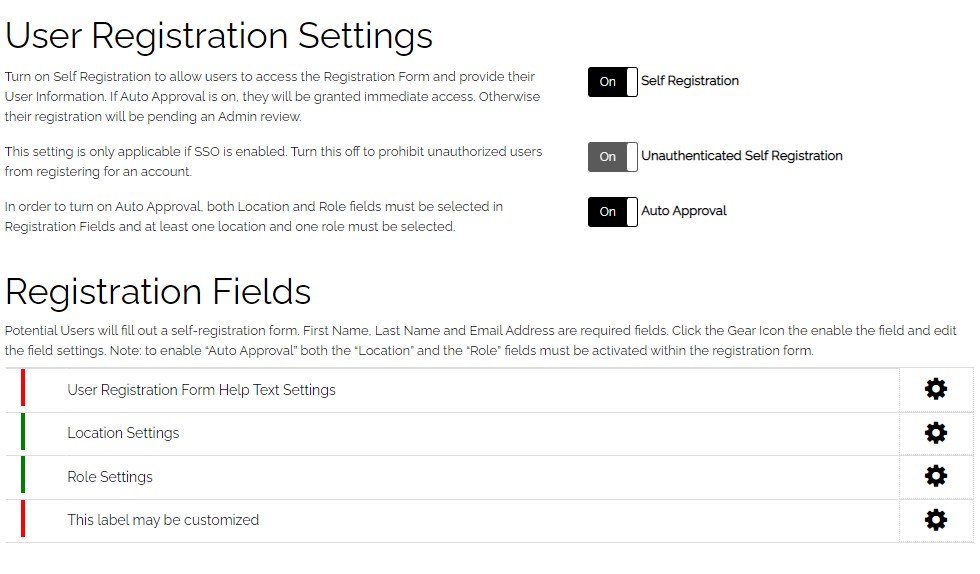Screen dimensions: 980x574
Task: Click the red status bar on Help Text row
Action: click(x=23, y=388)
